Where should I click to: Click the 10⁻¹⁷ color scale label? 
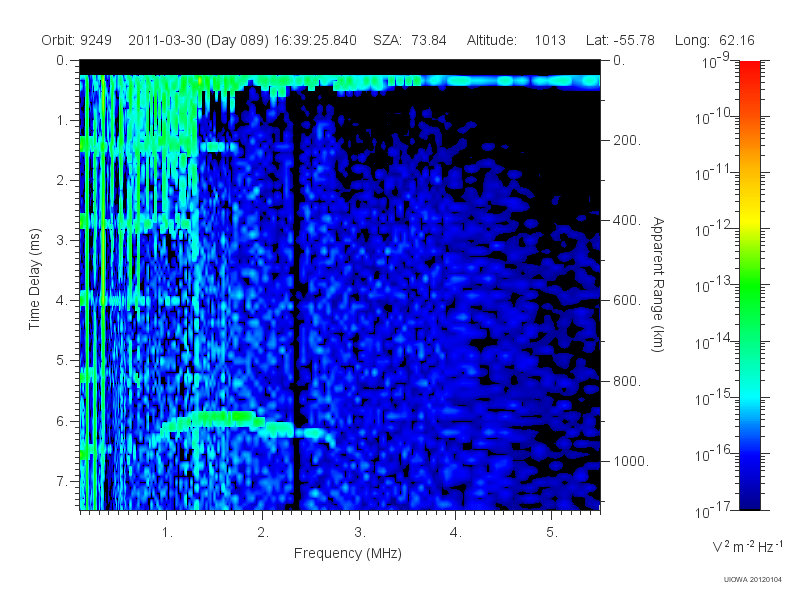[714, 509]
